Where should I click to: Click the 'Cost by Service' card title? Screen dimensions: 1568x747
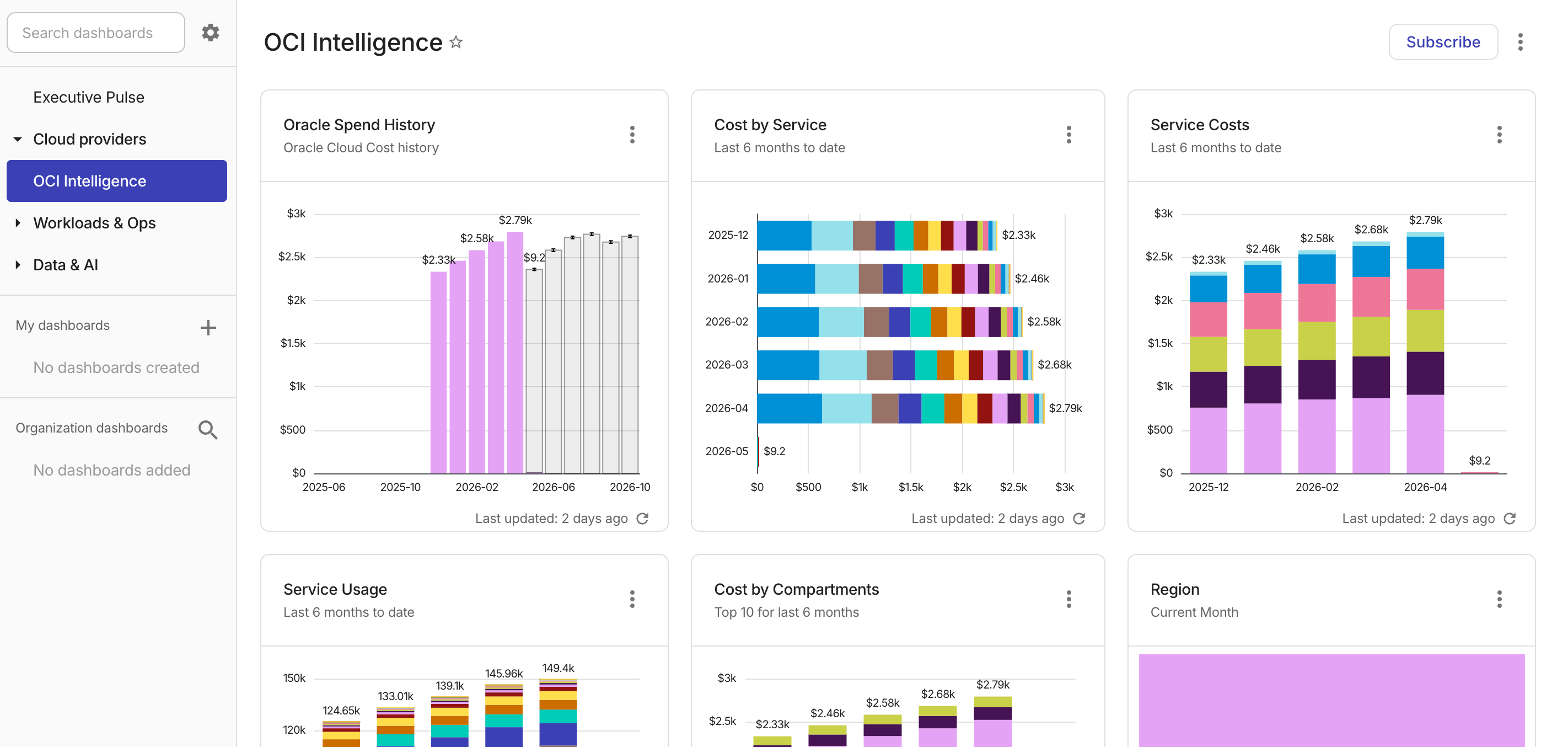770,125
